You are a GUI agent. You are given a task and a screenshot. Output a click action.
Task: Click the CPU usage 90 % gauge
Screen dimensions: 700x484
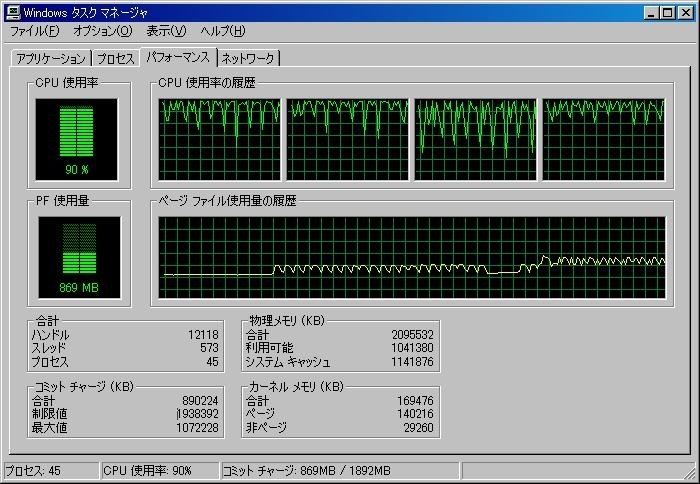[76, 139]
